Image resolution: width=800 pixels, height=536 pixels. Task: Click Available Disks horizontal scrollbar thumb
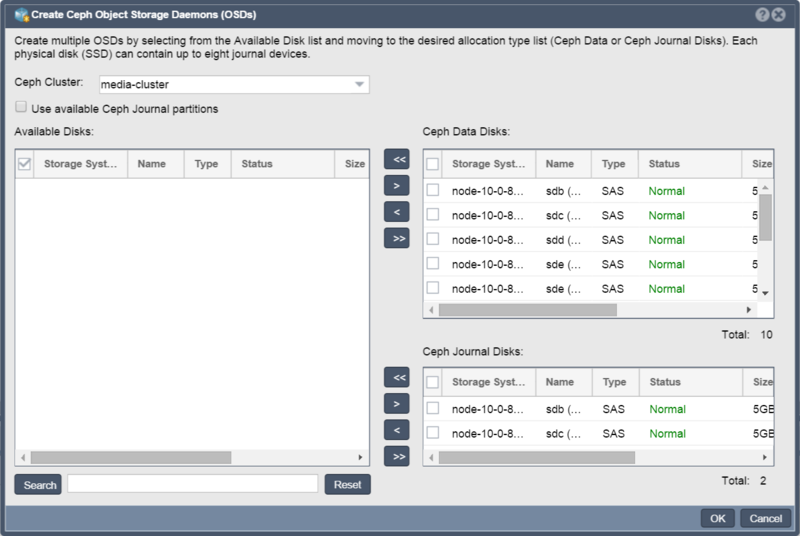131,457
